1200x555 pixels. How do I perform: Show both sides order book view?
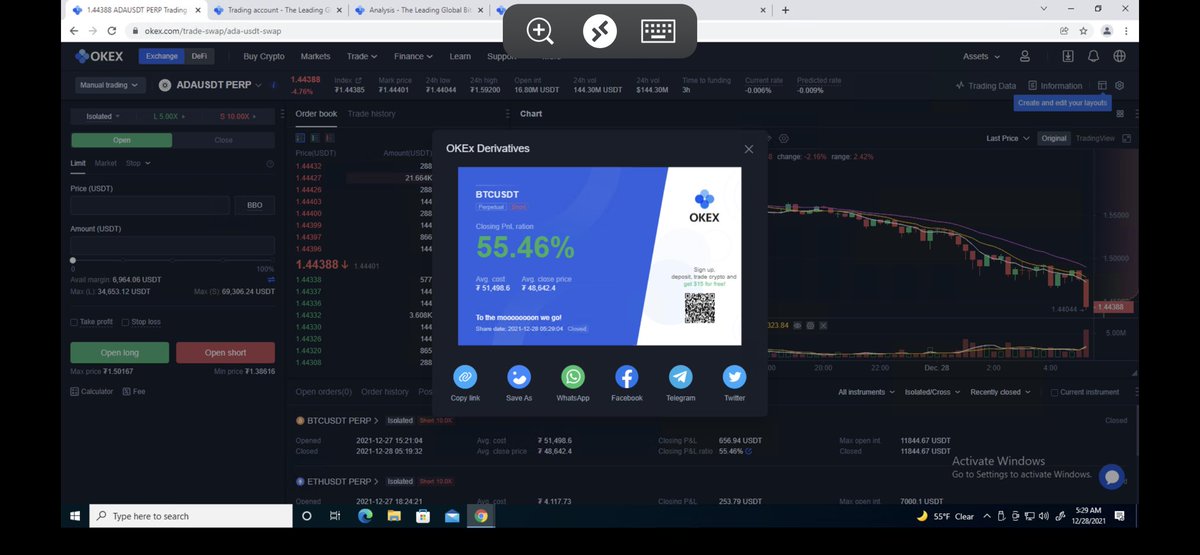click(301, 137)
